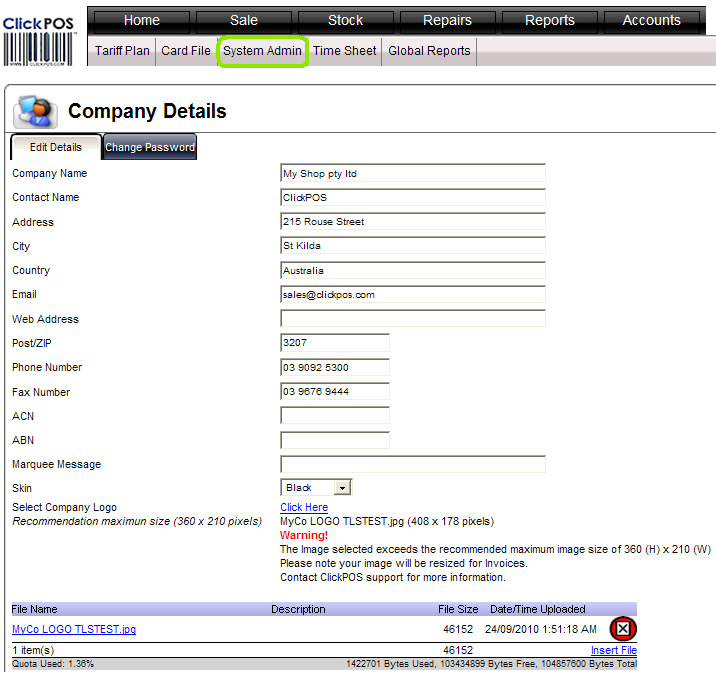The image size is (716, 674).
Task: Click the City input field
Action: [x=413, y=246]
